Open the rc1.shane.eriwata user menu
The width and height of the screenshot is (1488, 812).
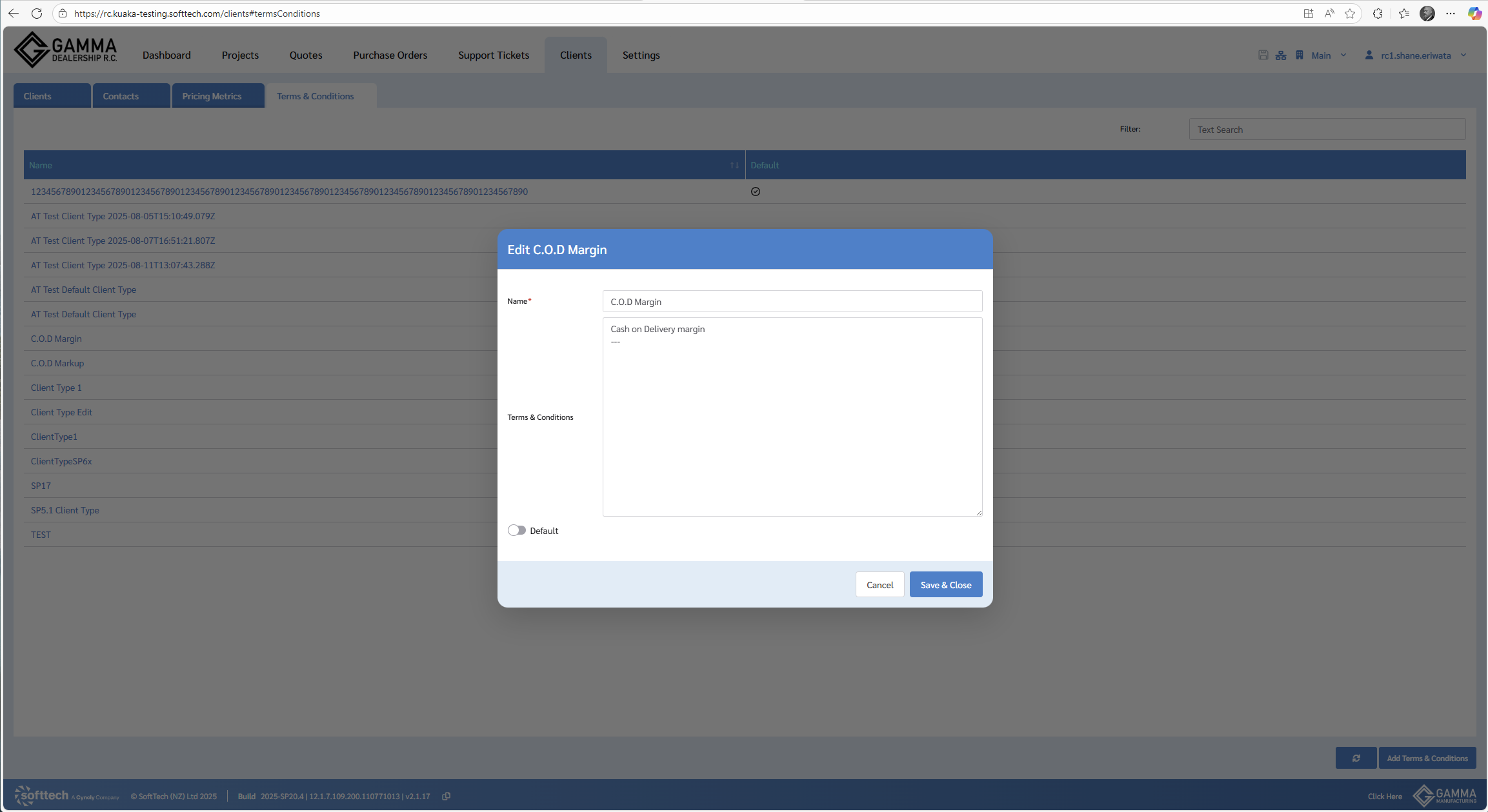click(1416, 55)
